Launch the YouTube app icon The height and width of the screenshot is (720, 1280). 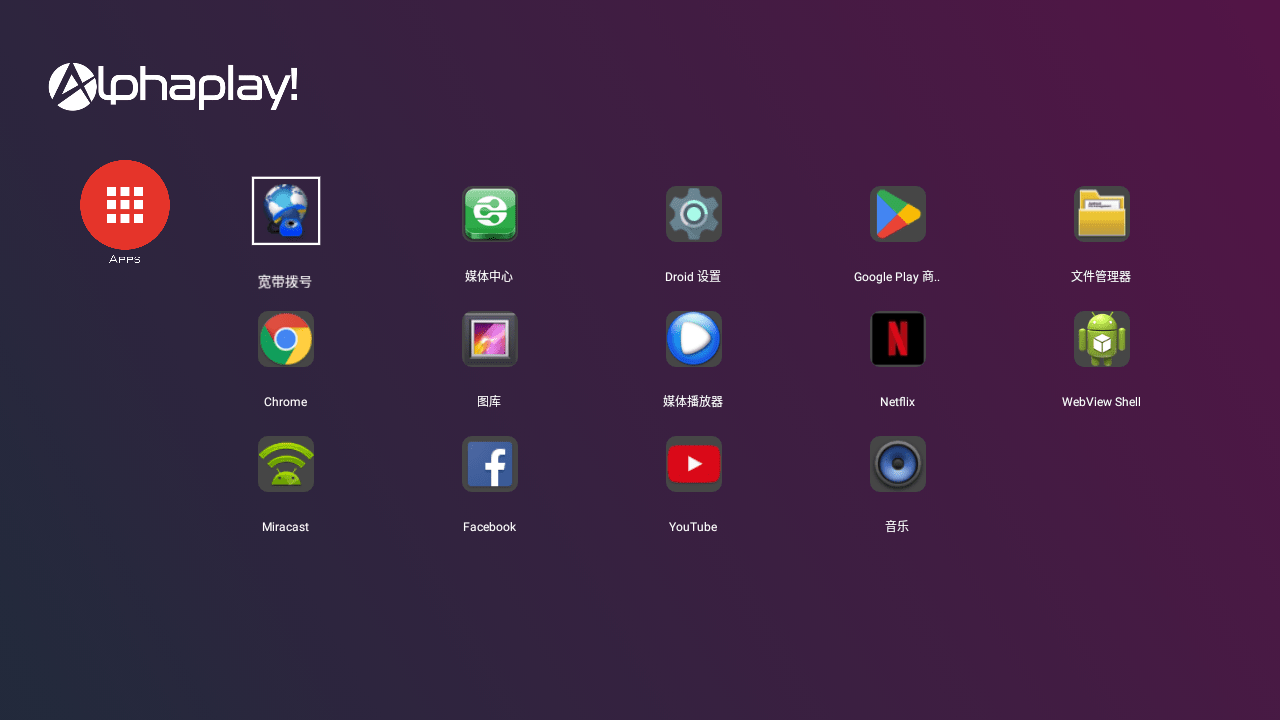tap(694, 464)
